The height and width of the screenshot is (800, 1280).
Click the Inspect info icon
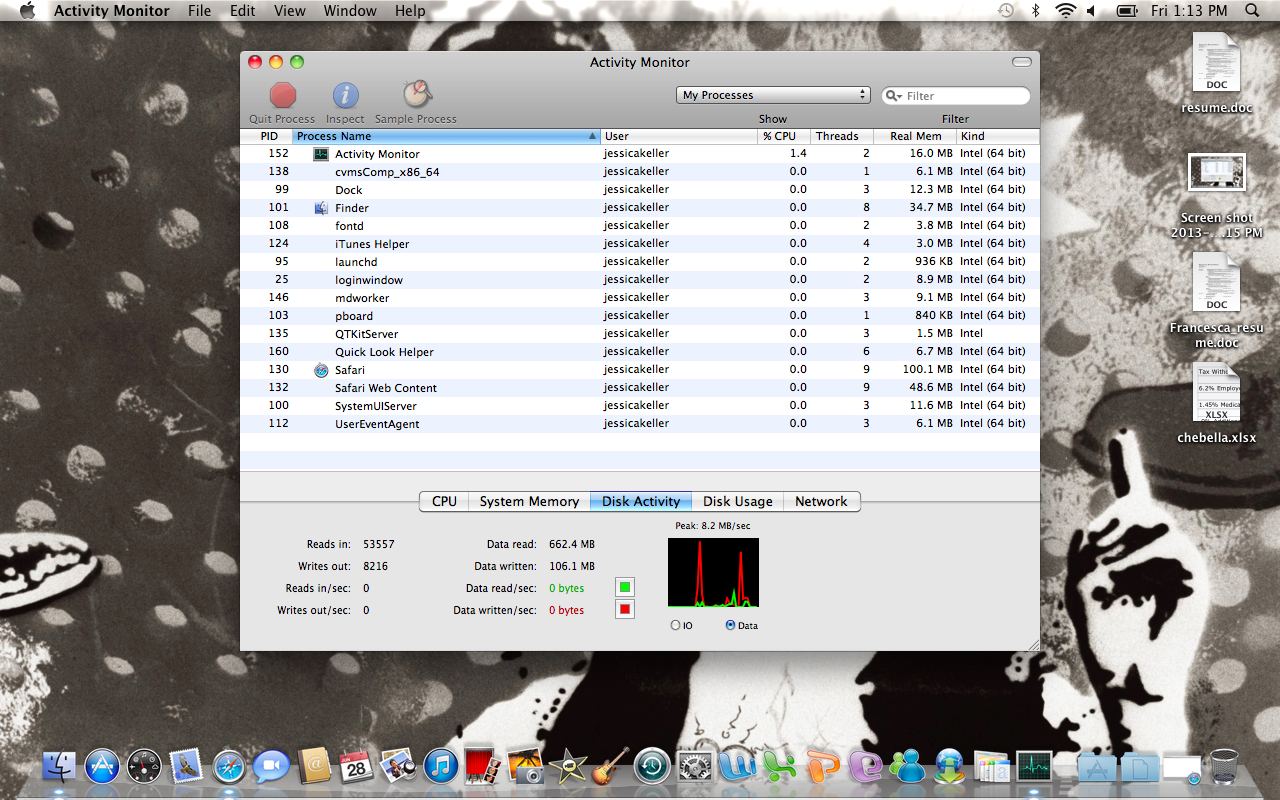(x=345, y=95)
